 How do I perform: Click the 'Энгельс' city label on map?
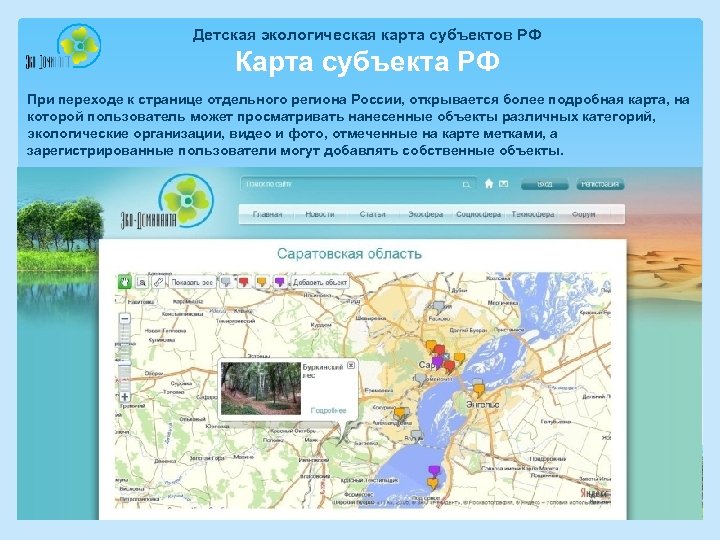click(482, 405)
